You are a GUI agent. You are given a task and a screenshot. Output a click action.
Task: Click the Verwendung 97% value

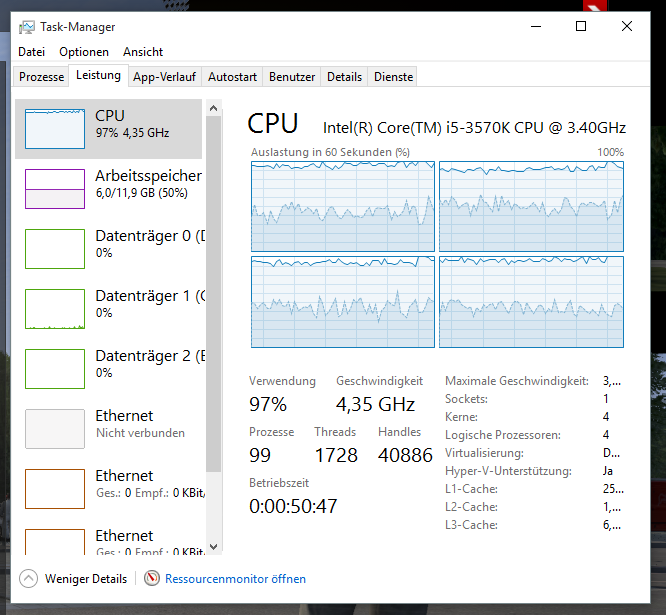click(268, 404)
